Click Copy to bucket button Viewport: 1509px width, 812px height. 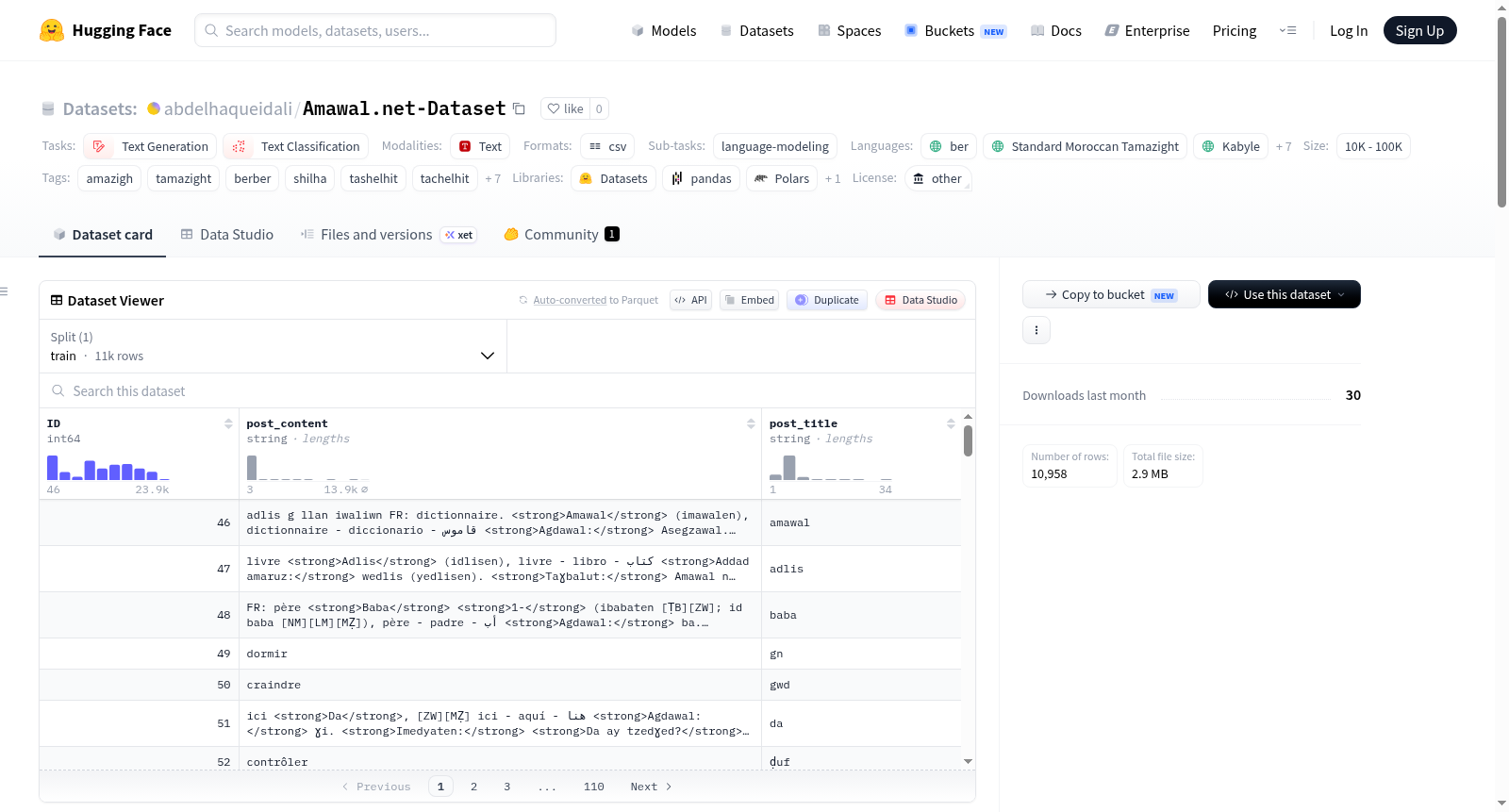[x=1111, y=294]
